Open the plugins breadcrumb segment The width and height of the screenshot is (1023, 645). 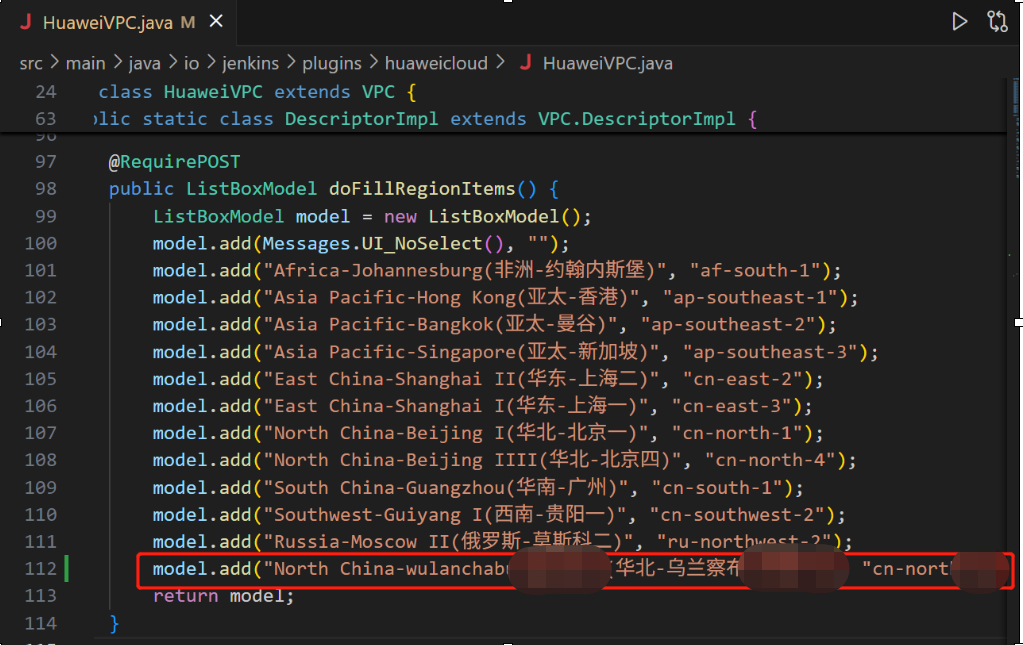(331, 63)
